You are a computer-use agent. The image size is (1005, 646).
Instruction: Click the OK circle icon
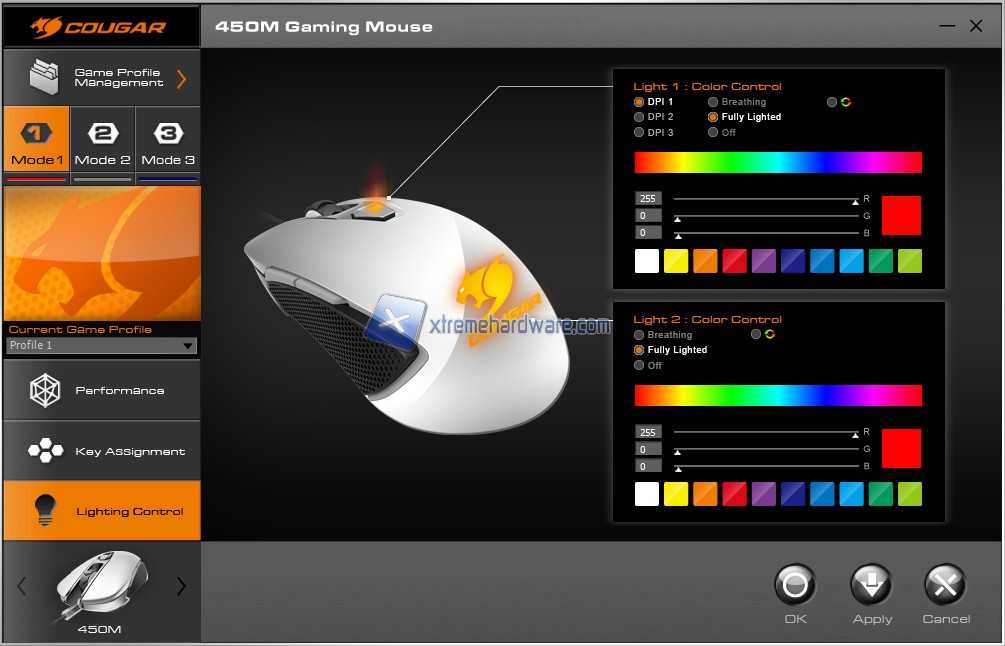coord(795,585)
